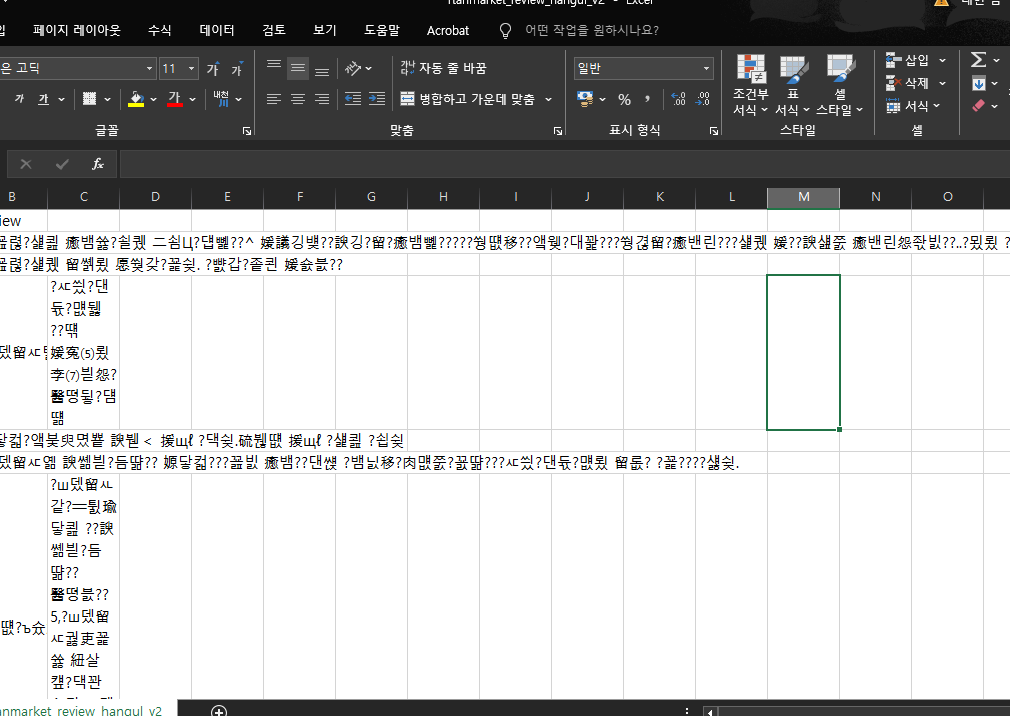
Task: Click the 삽입 insert cells button
Action: [x=908, y=61]
